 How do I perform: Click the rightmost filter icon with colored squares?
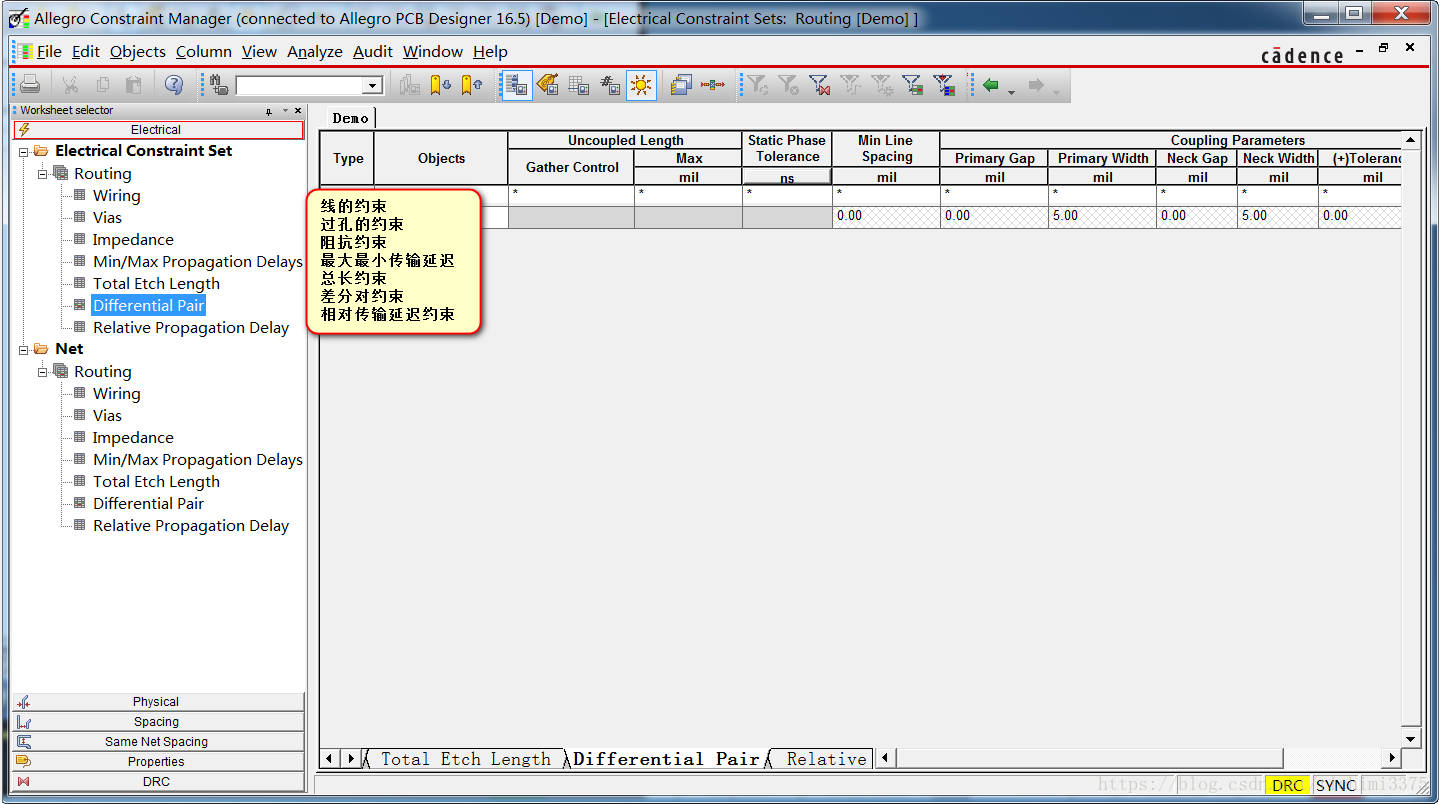pos(944,85)
